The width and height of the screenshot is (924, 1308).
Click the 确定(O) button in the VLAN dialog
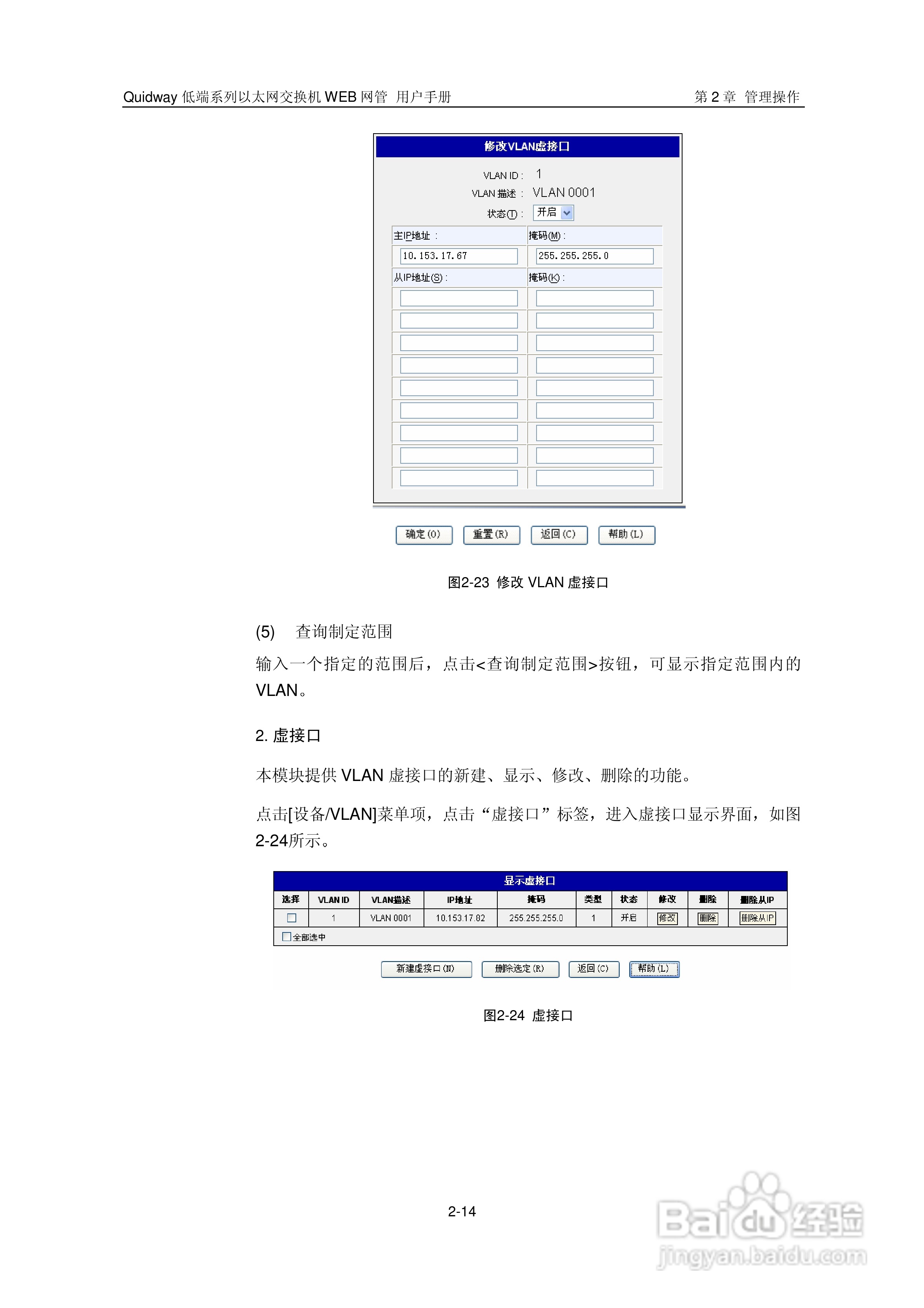click(424, 536)
